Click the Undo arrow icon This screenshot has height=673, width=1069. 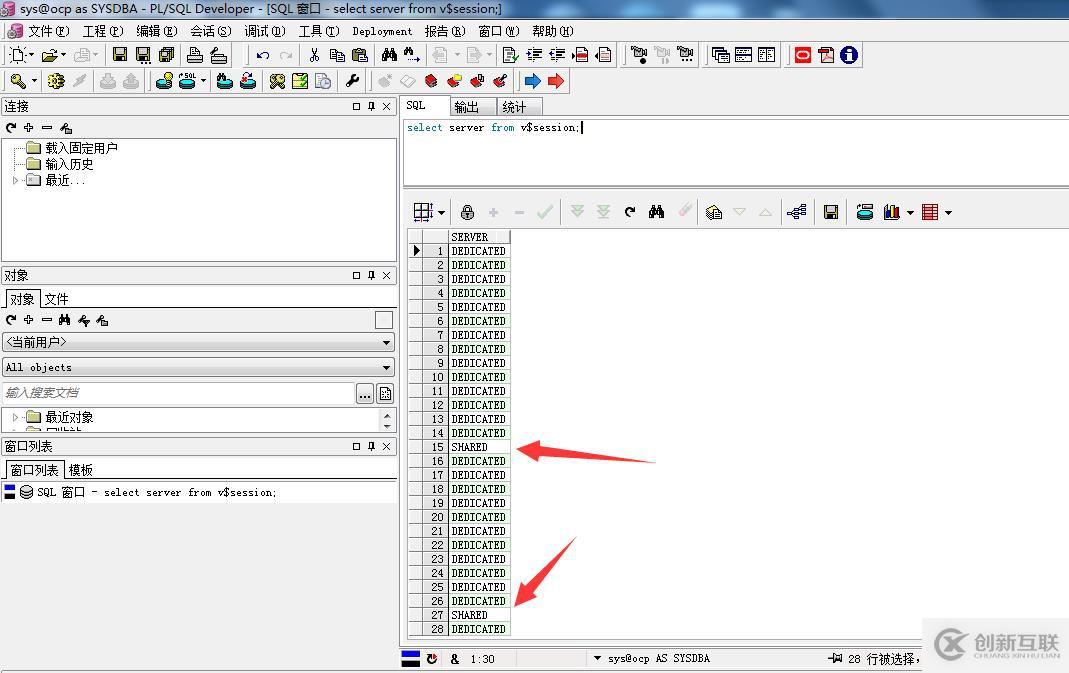[x=263, y=56]
